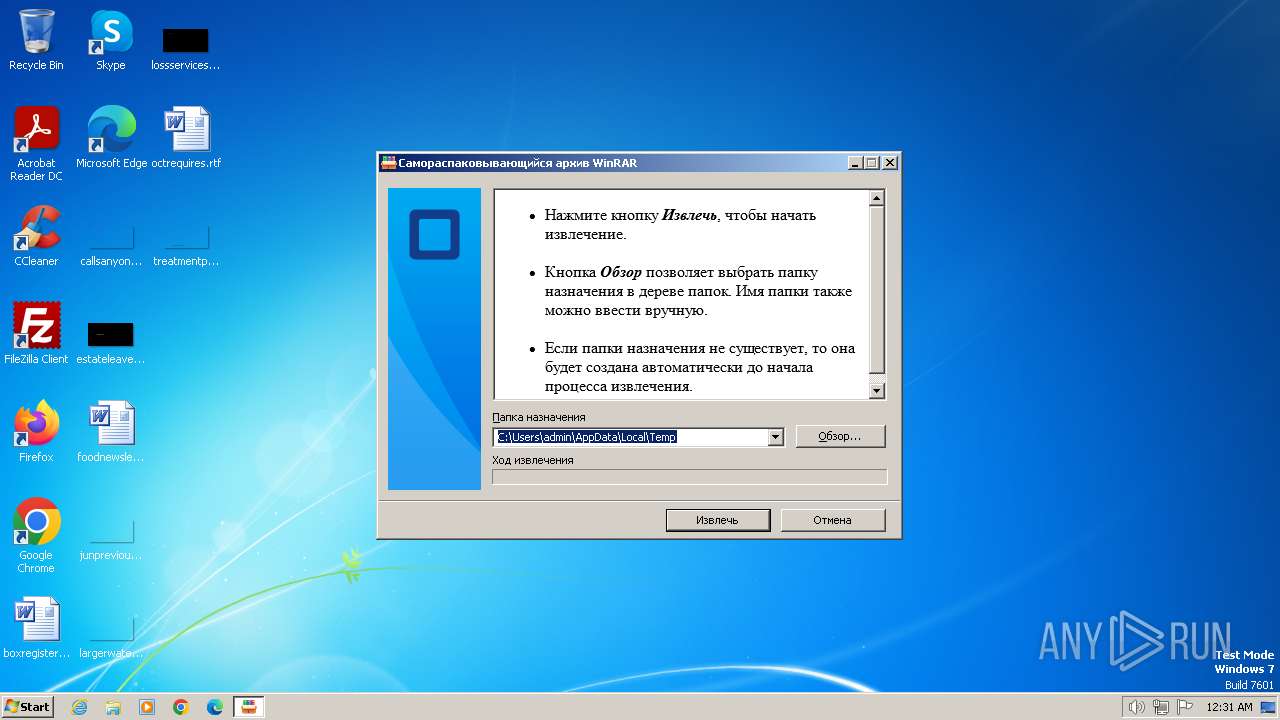Select the CCleaner desktop shortcut
The width and height of the screenshot is (1280, 720).
click(x=36, y=236)
